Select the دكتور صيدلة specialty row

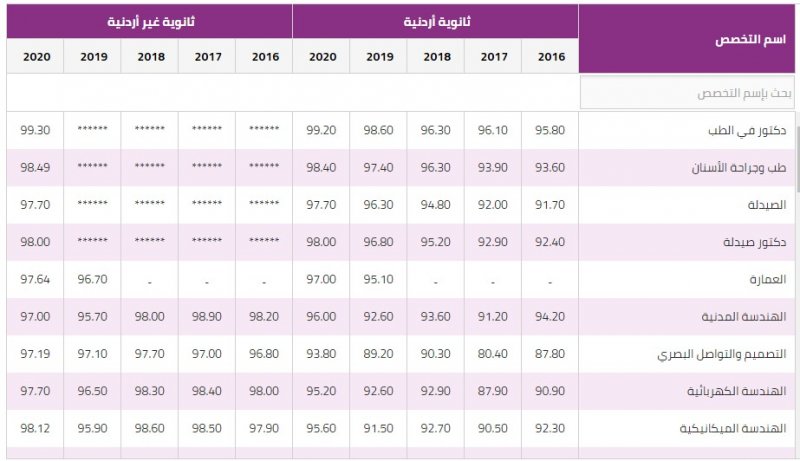(x=401, y=242)
